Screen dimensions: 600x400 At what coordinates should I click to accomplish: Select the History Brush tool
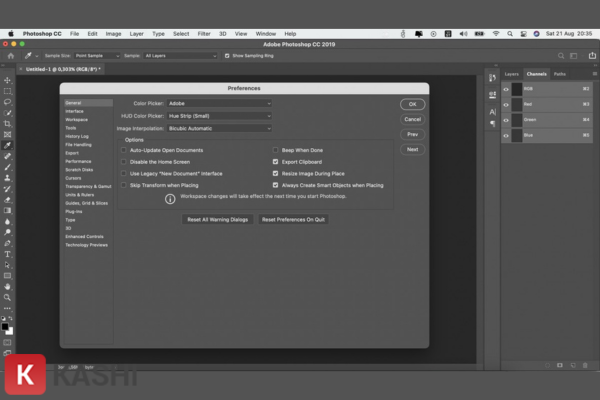(x=7, y=189)
